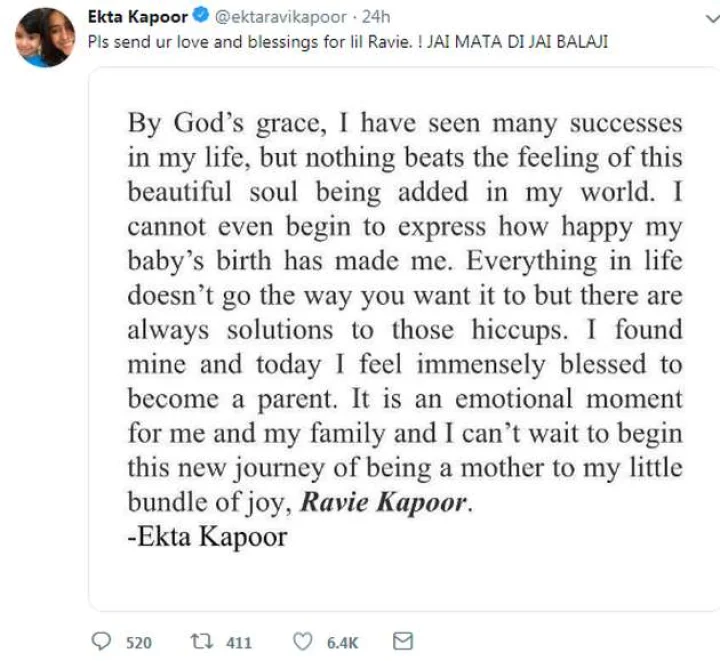
Task: Visit the @ektaravikapoor handle
Action: [x=281, y=17]
